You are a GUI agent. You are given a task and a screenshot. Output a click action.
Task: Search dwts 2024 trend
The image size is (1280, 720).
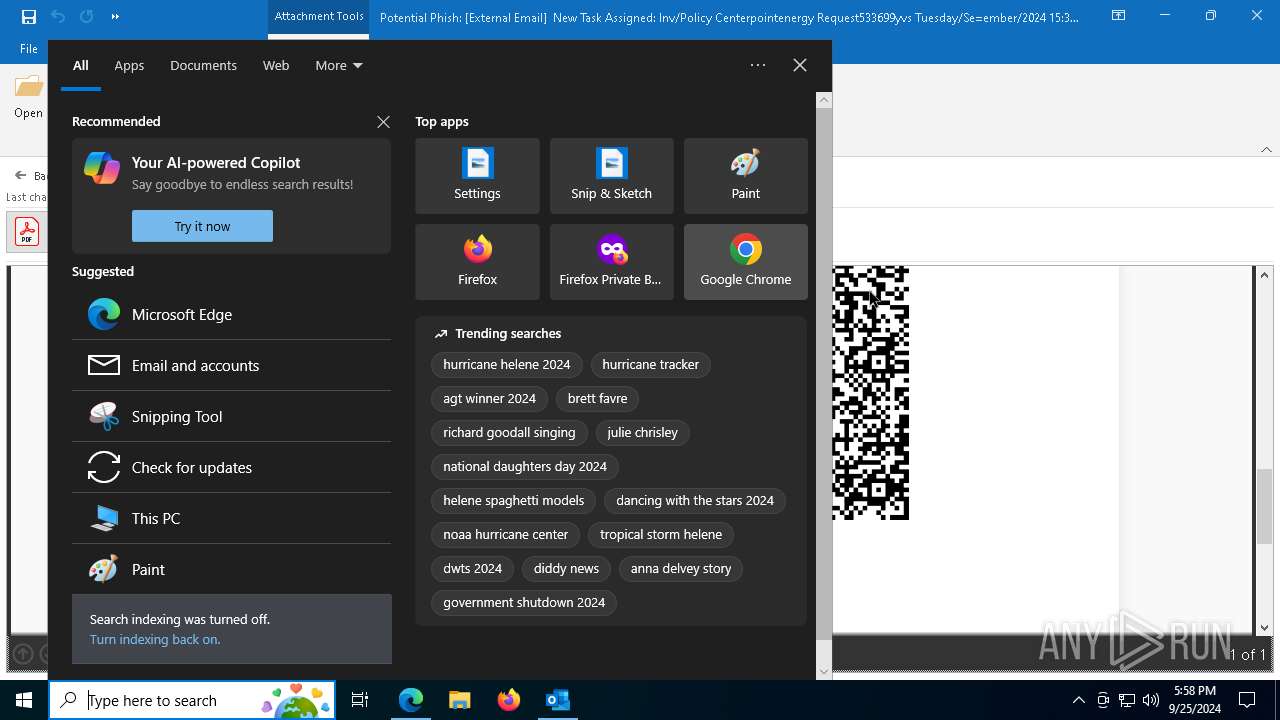click(x=473, y=568)
